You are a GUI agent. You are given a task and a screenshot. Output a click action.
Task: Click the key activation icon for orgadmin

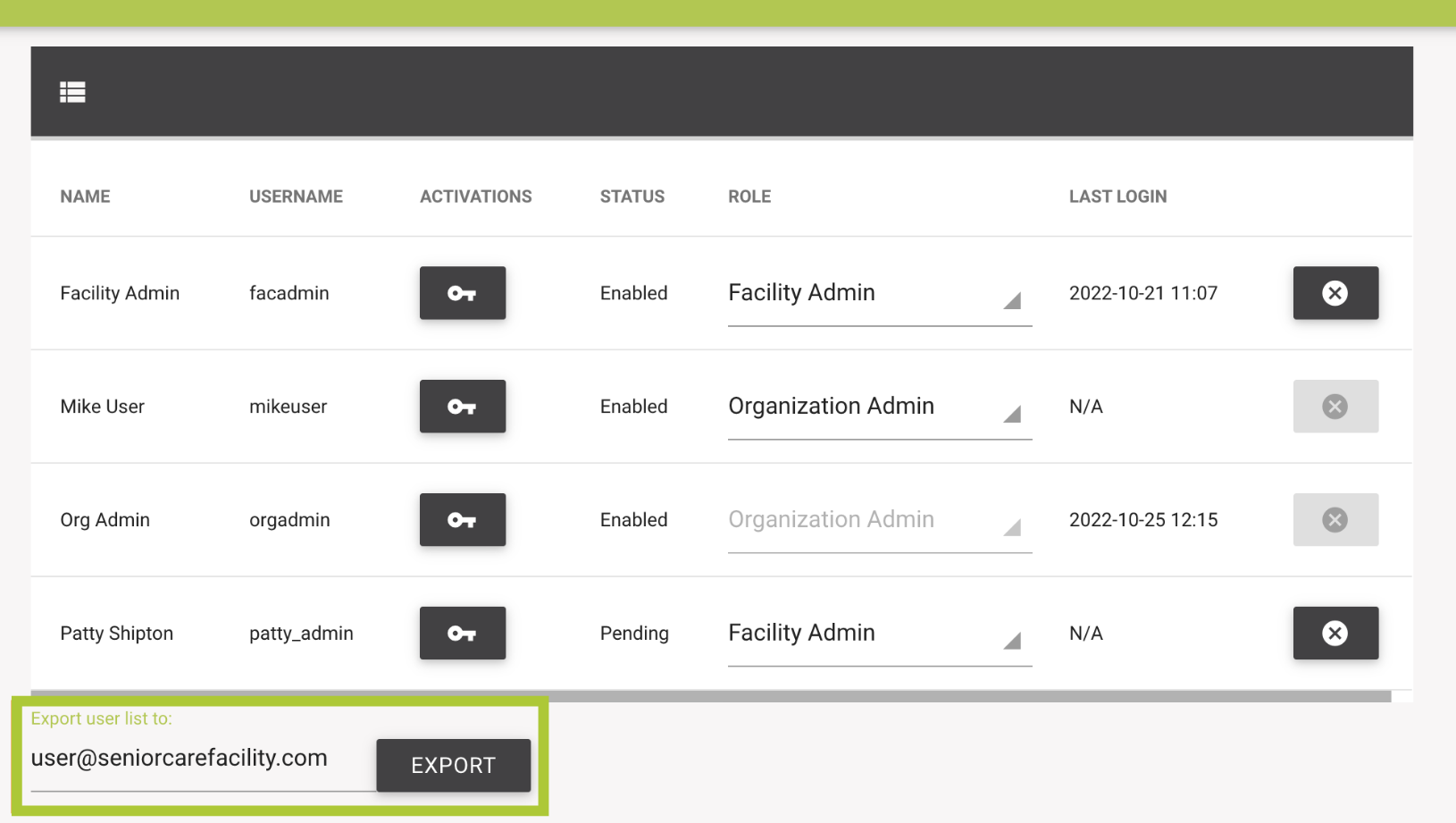coord(462,520)
